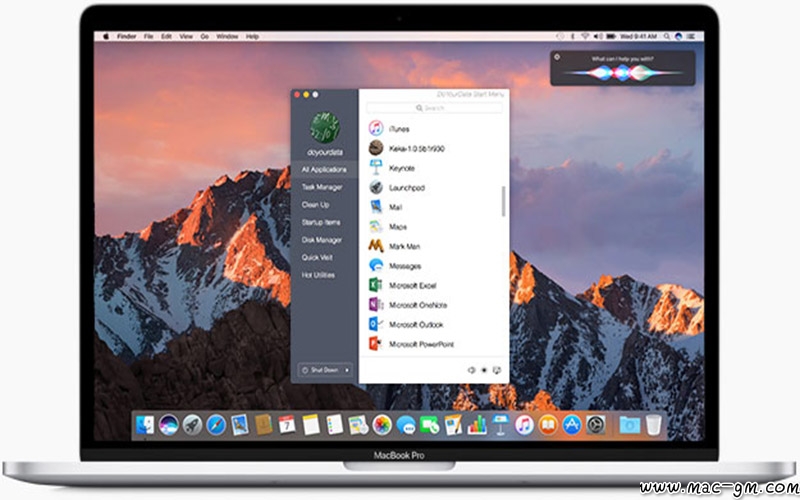This screenshot has height=500, width=800.
Task: Open Calendar in the Dock
Action: click(287, 424)
